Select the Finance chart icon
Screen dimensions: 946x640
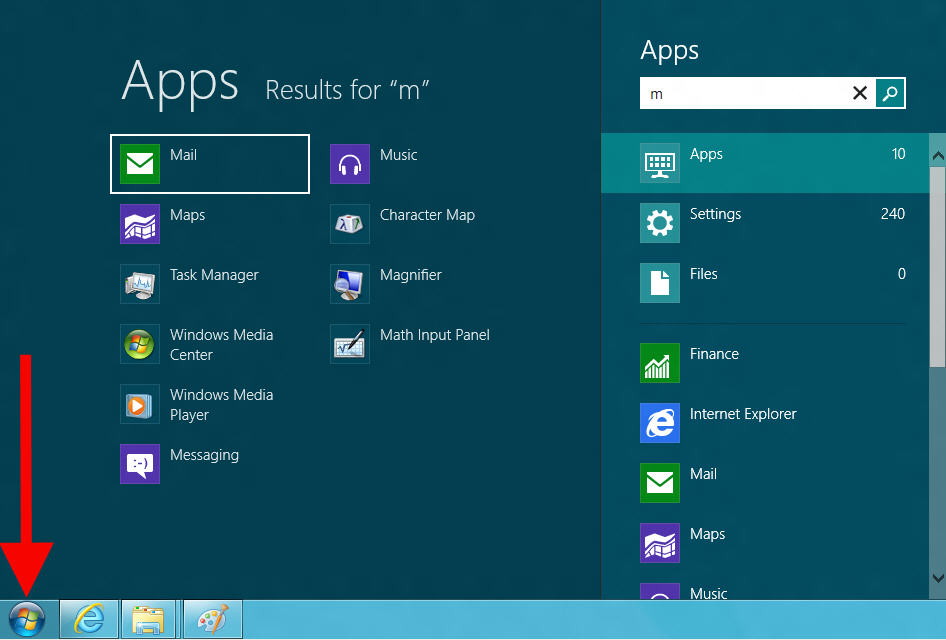[660, 363]
